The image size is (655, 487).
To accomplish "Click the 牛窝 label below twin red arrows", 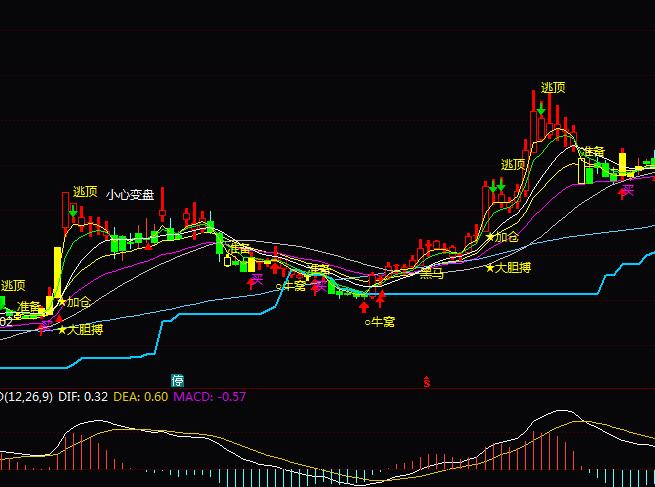I will click(380, 322).
